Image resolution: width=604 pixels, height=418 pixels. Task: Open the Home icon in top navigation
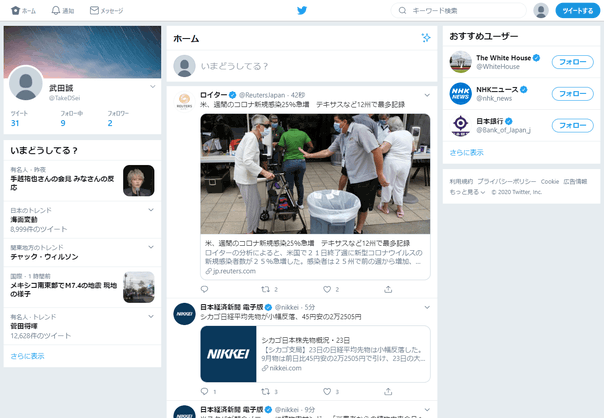click(x=15, y=10)
